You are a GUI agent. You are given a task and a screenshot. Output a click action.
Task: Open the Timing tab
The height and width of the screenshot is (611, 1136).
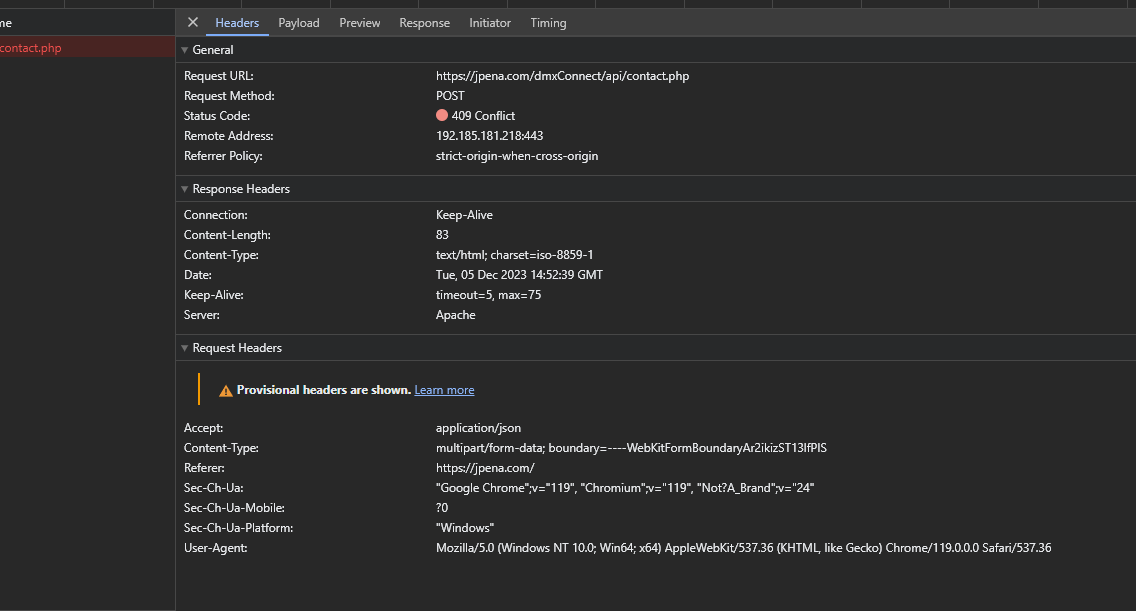pos(548,23)
